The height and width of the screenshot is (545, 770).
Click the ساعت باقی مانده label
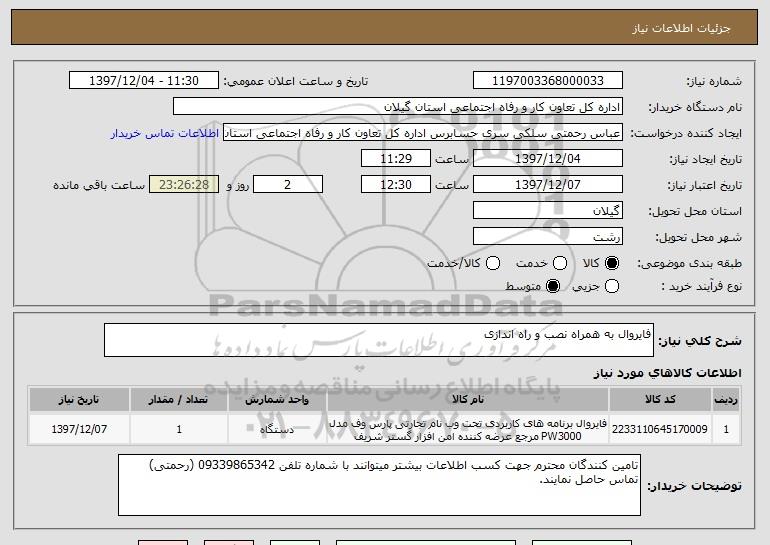[99, 185]
